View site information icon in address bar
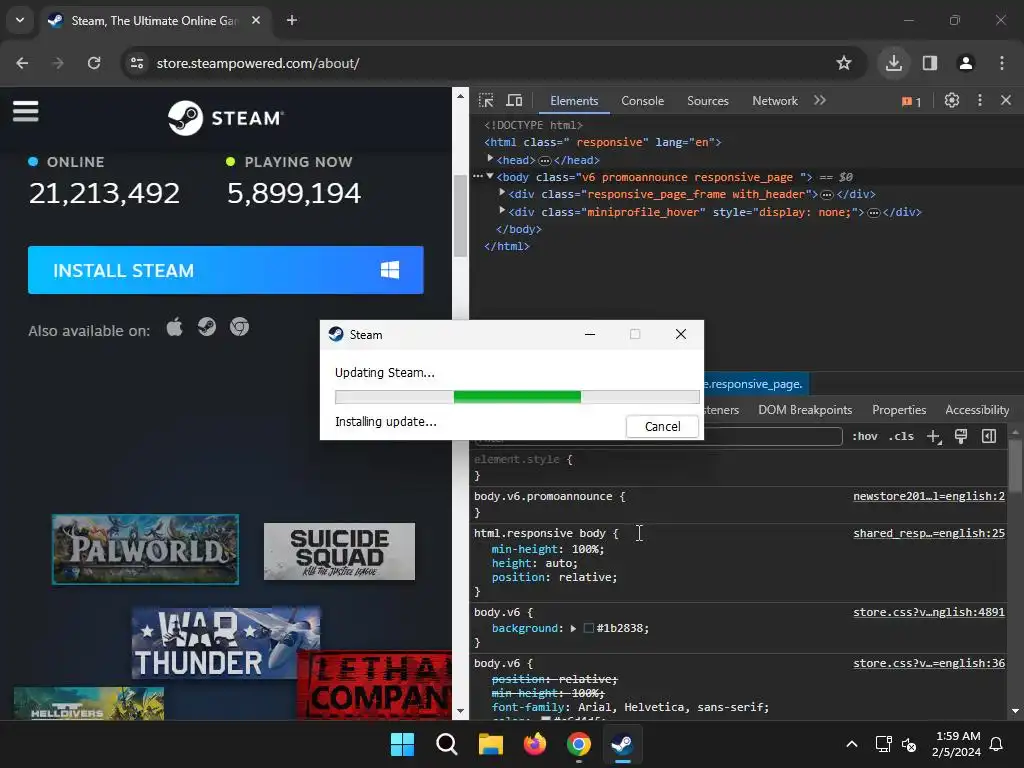 coord(137,63)
